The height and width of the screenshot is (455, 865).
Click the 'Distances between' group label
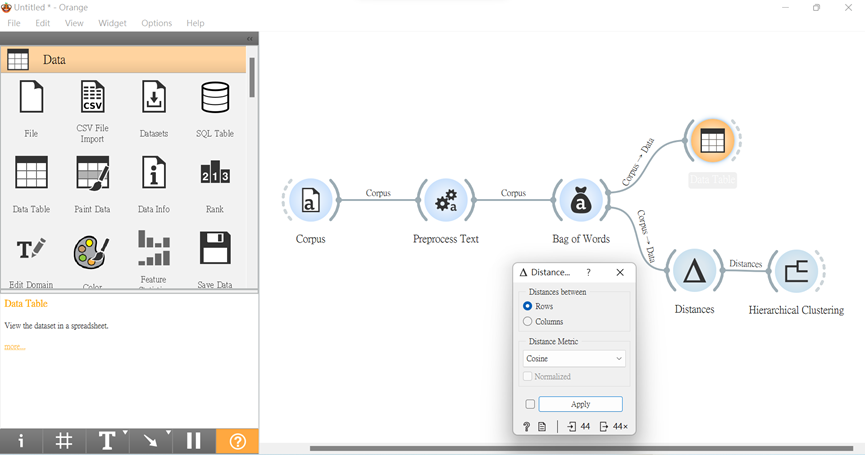pos(557,292)
